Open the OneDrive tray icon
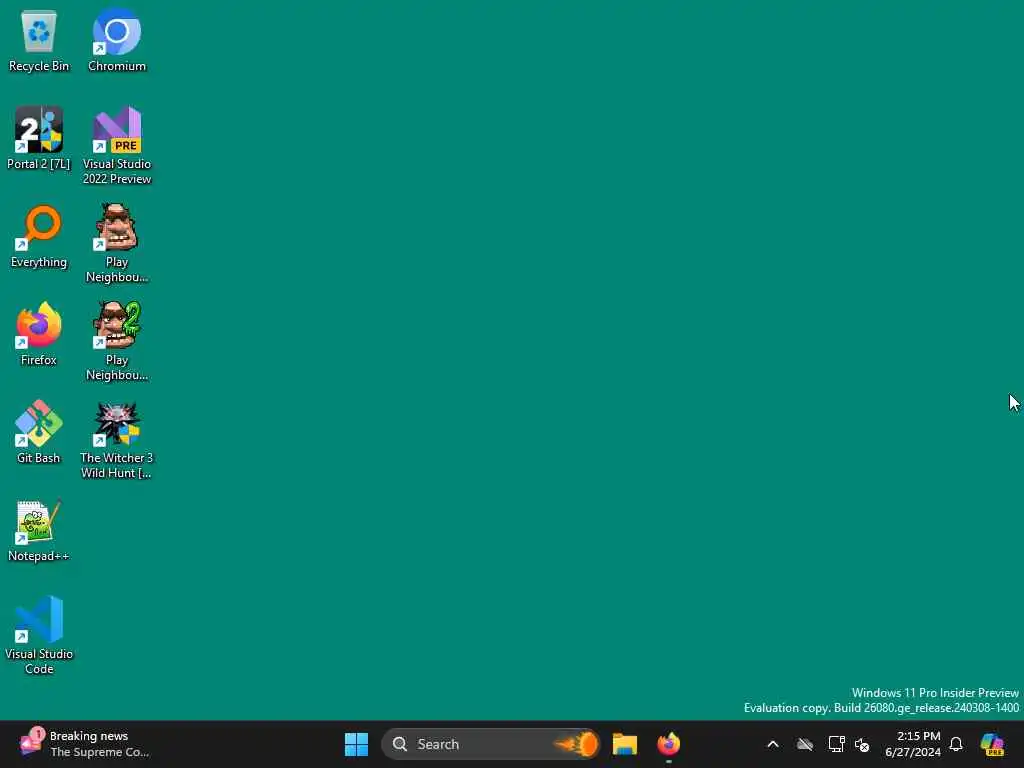Image resolution: width=1024 pixels, height=768 pixels. (805, 744)
